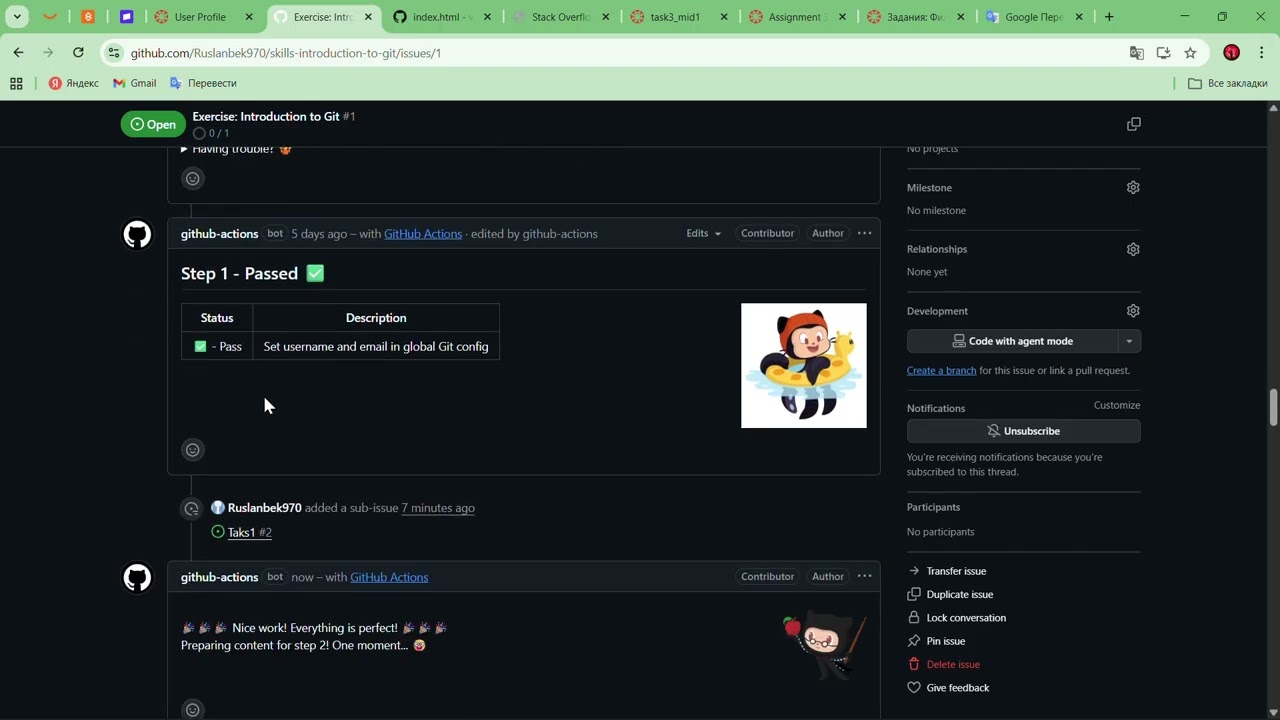Click Set username and email description cell
The height and width of the screenshot is (720, 1280).
pyautogui.click(x=376, y=346)
